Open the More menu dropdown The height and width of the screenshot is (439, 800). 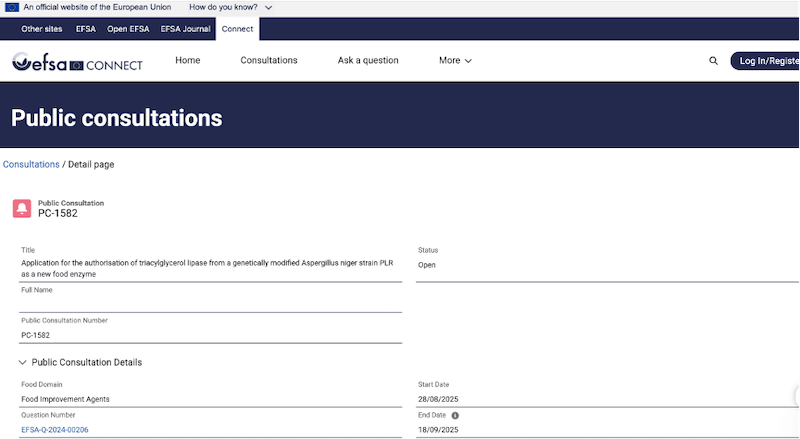[x=455, y=61]
